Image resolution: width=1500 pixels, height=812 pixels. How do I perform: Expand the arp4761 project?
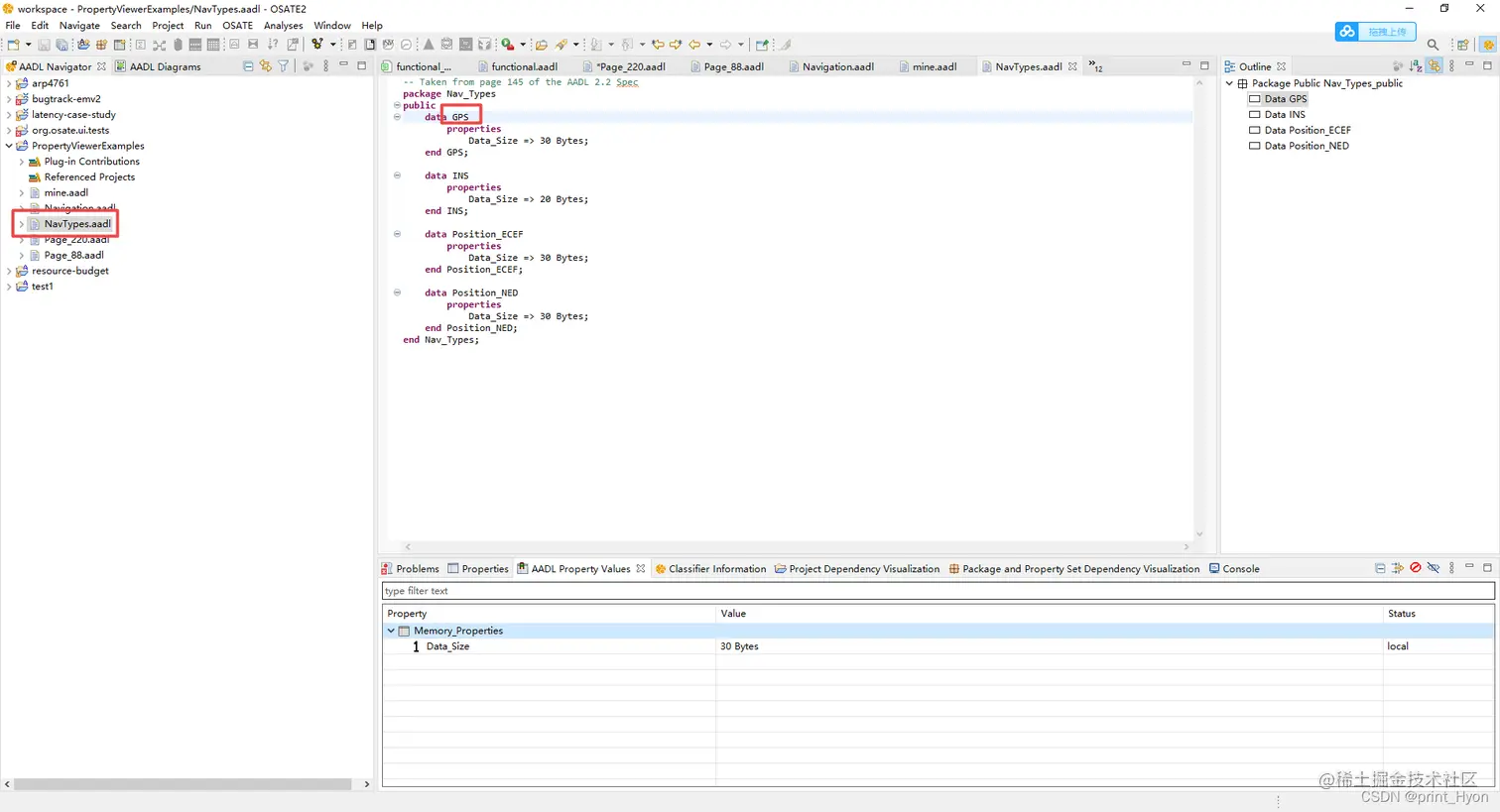pos(9,83)
